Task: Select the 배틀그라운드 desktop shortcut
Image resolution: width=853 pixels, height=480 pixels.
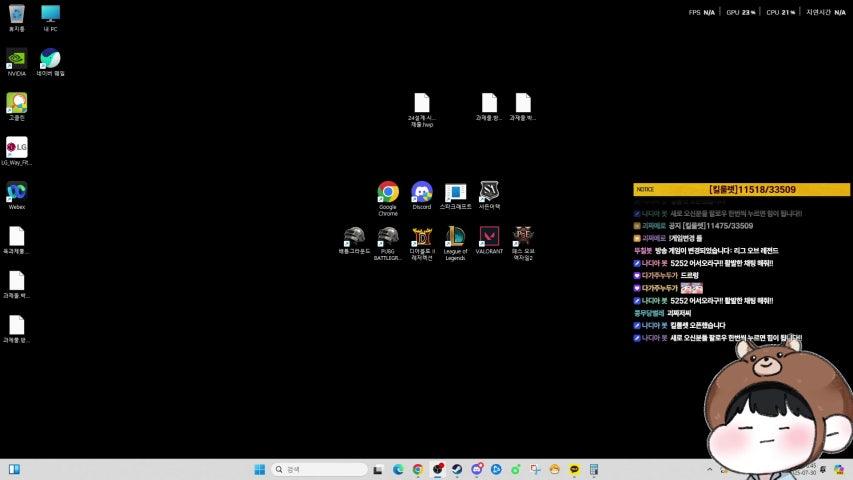Action: (354, 240)
